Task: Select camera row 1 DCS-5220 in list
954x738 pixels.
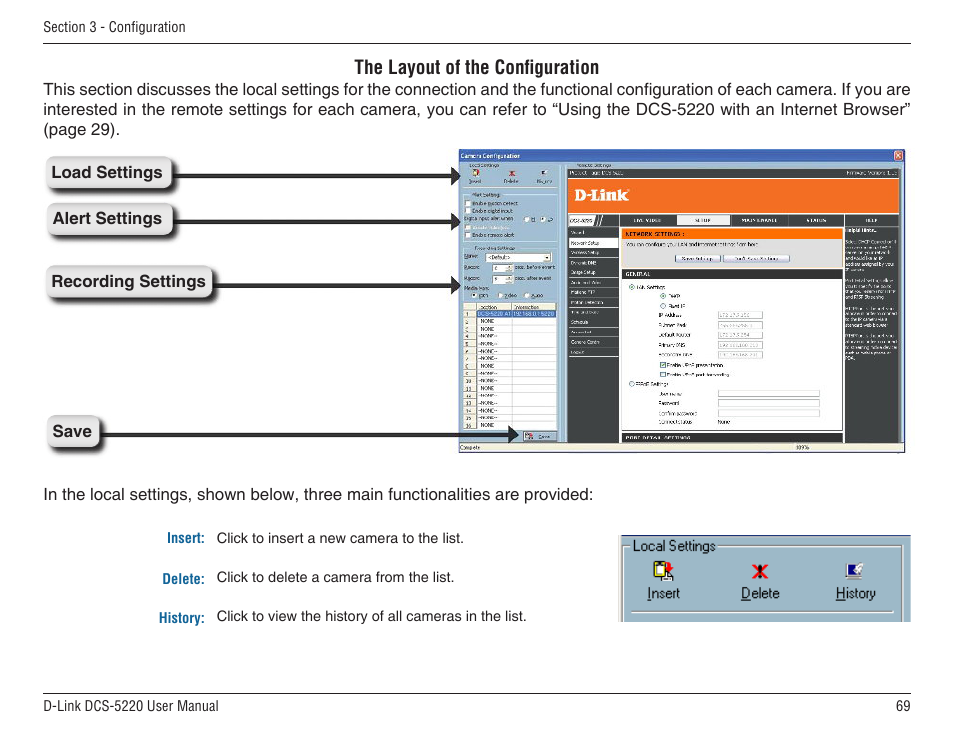Action: point(510,314)
